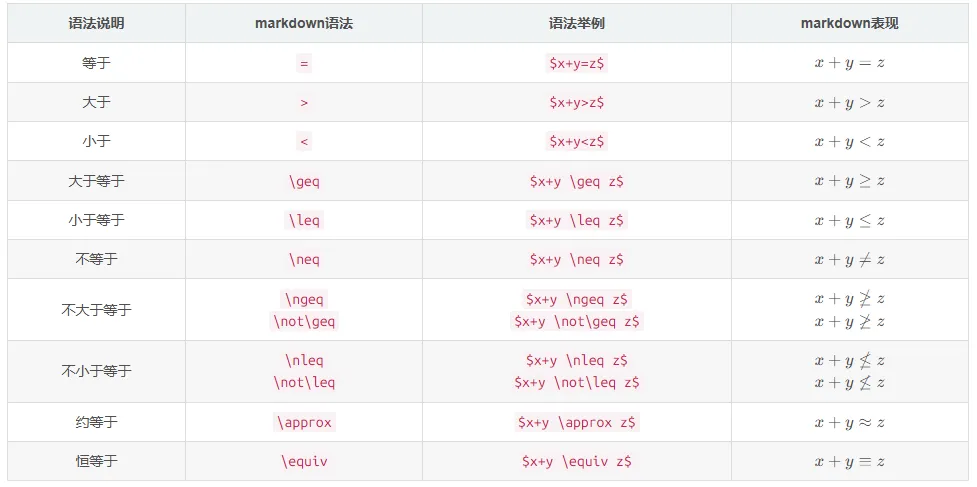Select the \ngeq code snippet

pyautogui.click(x=304, y=300)
